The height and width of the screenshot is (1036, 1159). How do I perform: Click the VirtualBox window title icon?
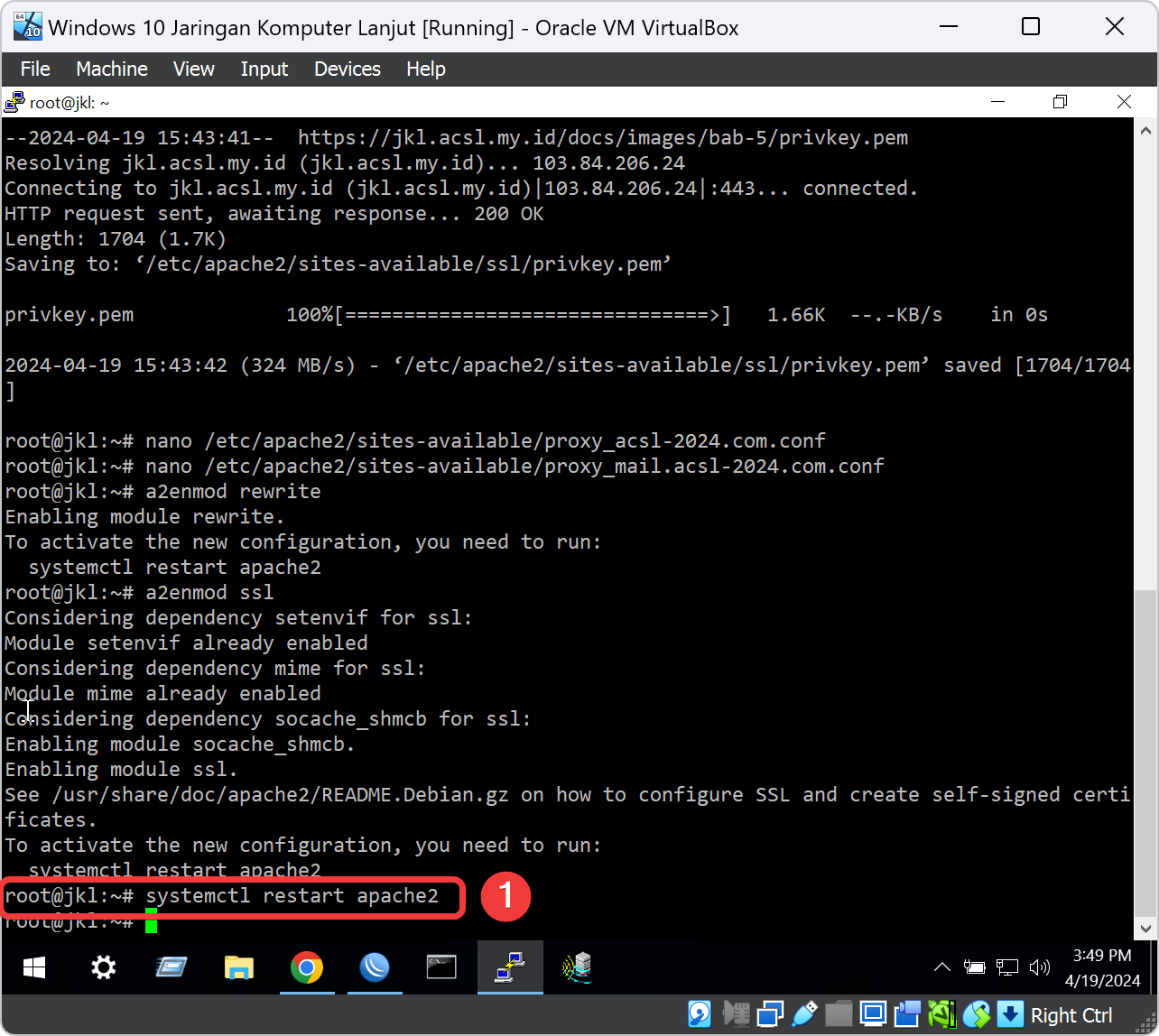click(x=28, y=26)
